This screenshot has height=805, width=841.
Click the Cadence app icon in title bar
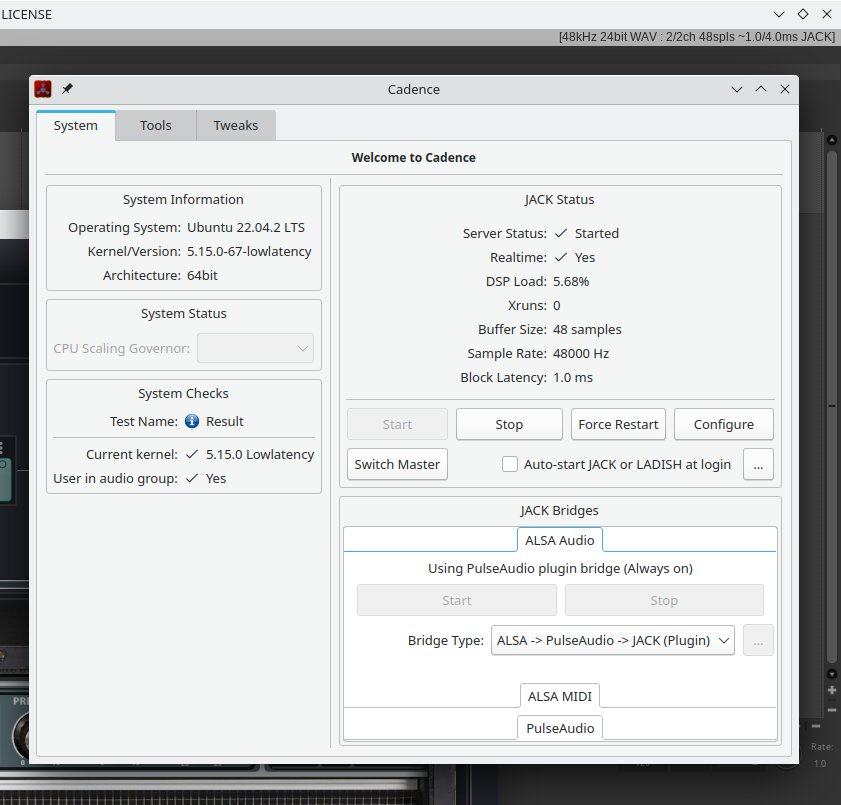point(43,89)
